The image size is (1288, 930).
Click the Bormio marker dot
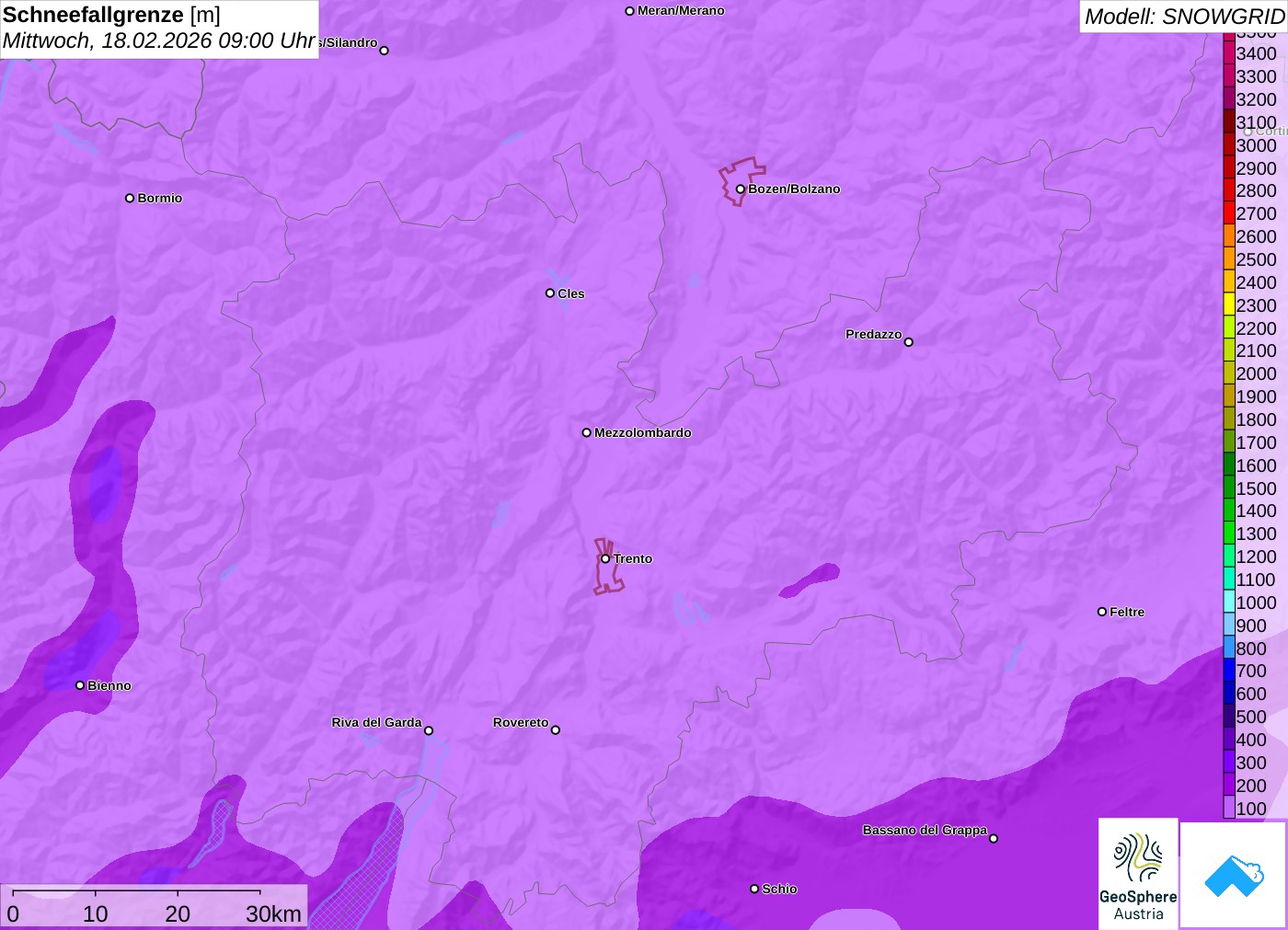(130, 198)
